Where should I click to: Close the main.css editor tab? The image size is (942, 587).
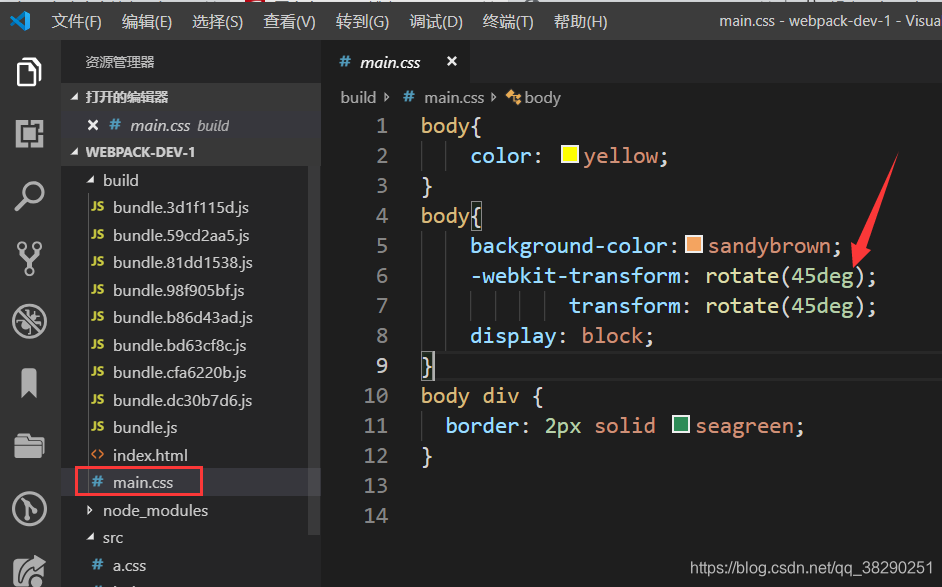click(x=452, y=61)
